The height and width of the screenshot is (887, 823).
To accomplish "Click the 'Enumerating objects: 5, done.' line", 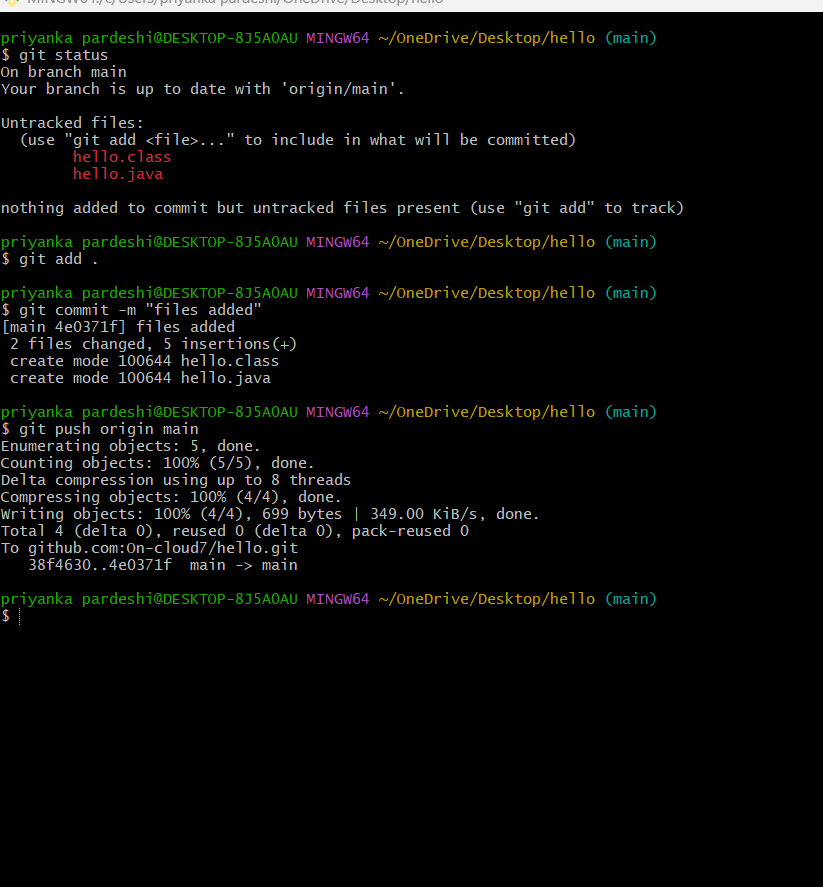I will (131, 446).
